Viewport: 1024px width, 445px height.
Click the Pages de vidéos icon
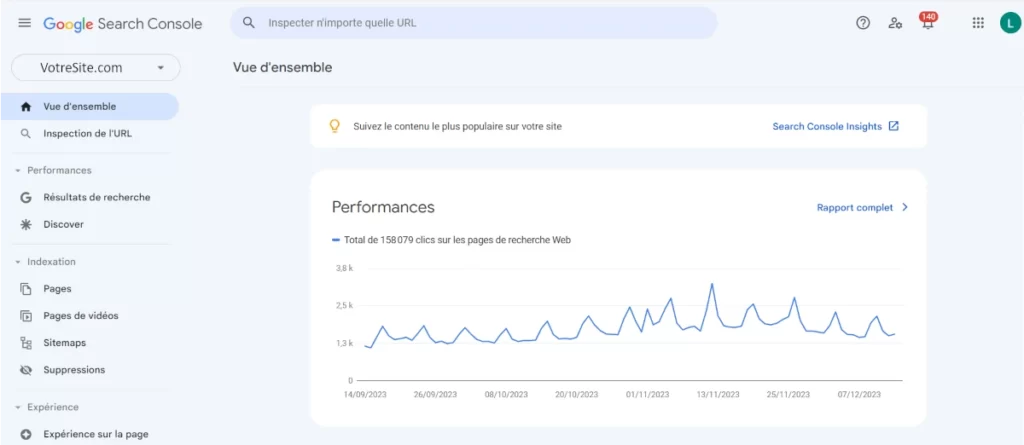(26, 316)
